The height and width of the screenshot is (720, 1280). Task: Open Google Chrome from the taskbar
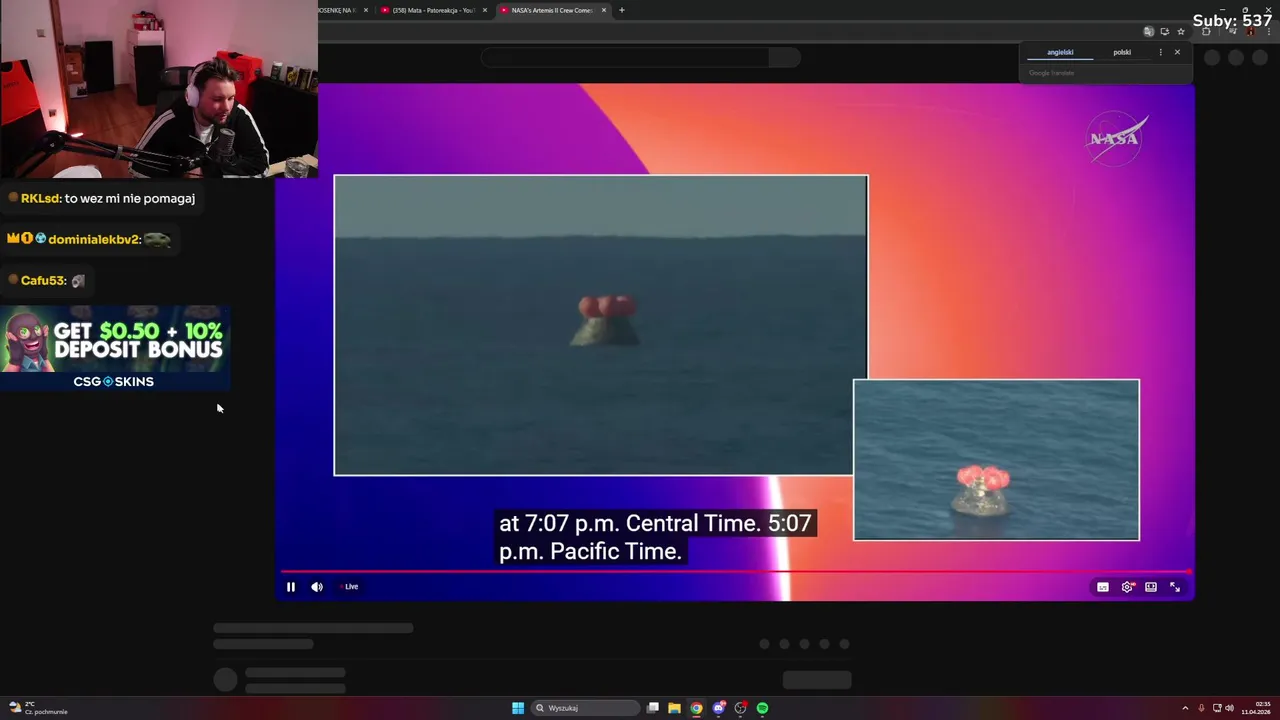point(696,708)
